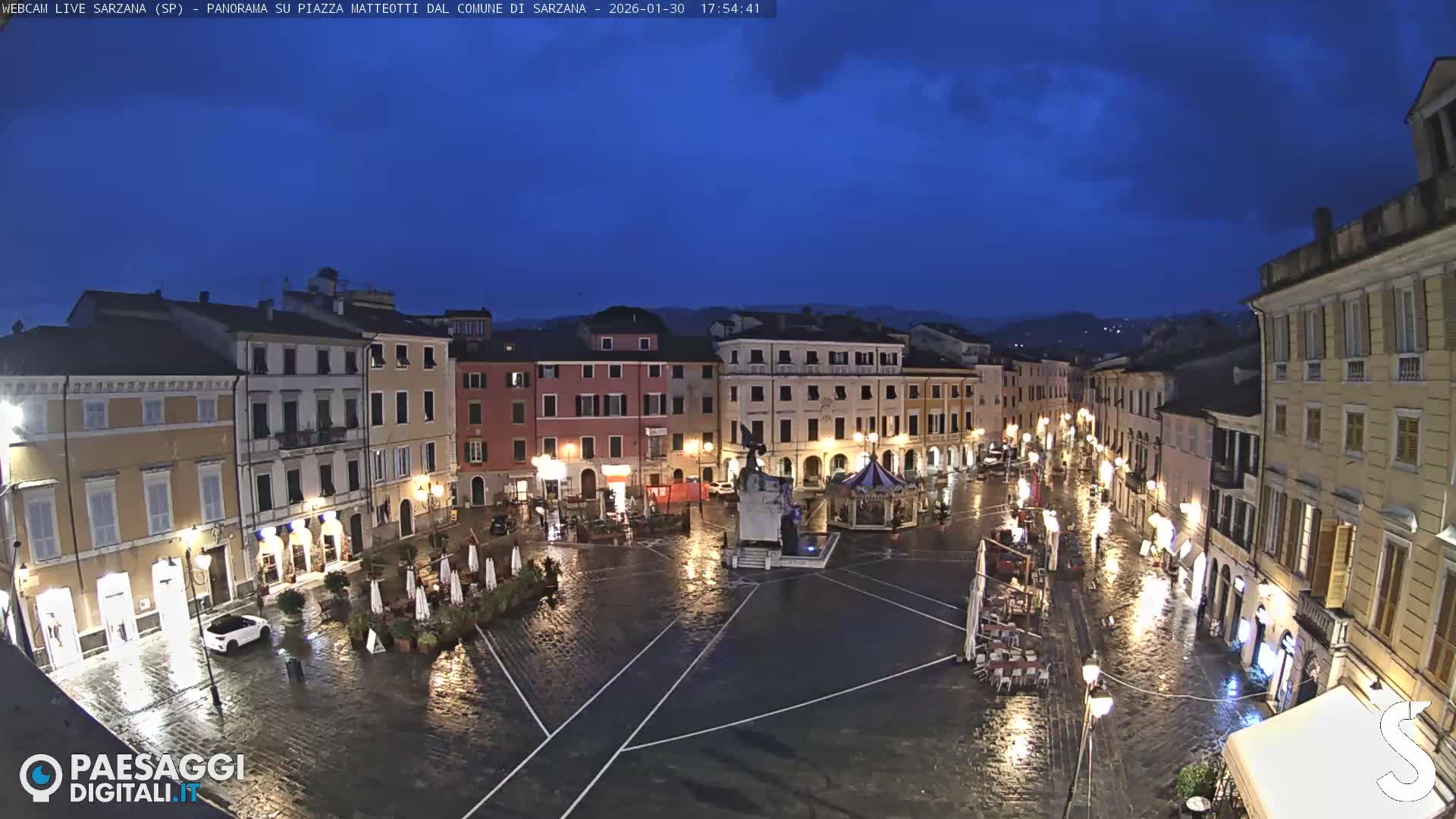Image resolution: width=1456 pixels, height=819 pixels.
Task: Click the date 2026-01-30 in header
Action: pos(646,8)
